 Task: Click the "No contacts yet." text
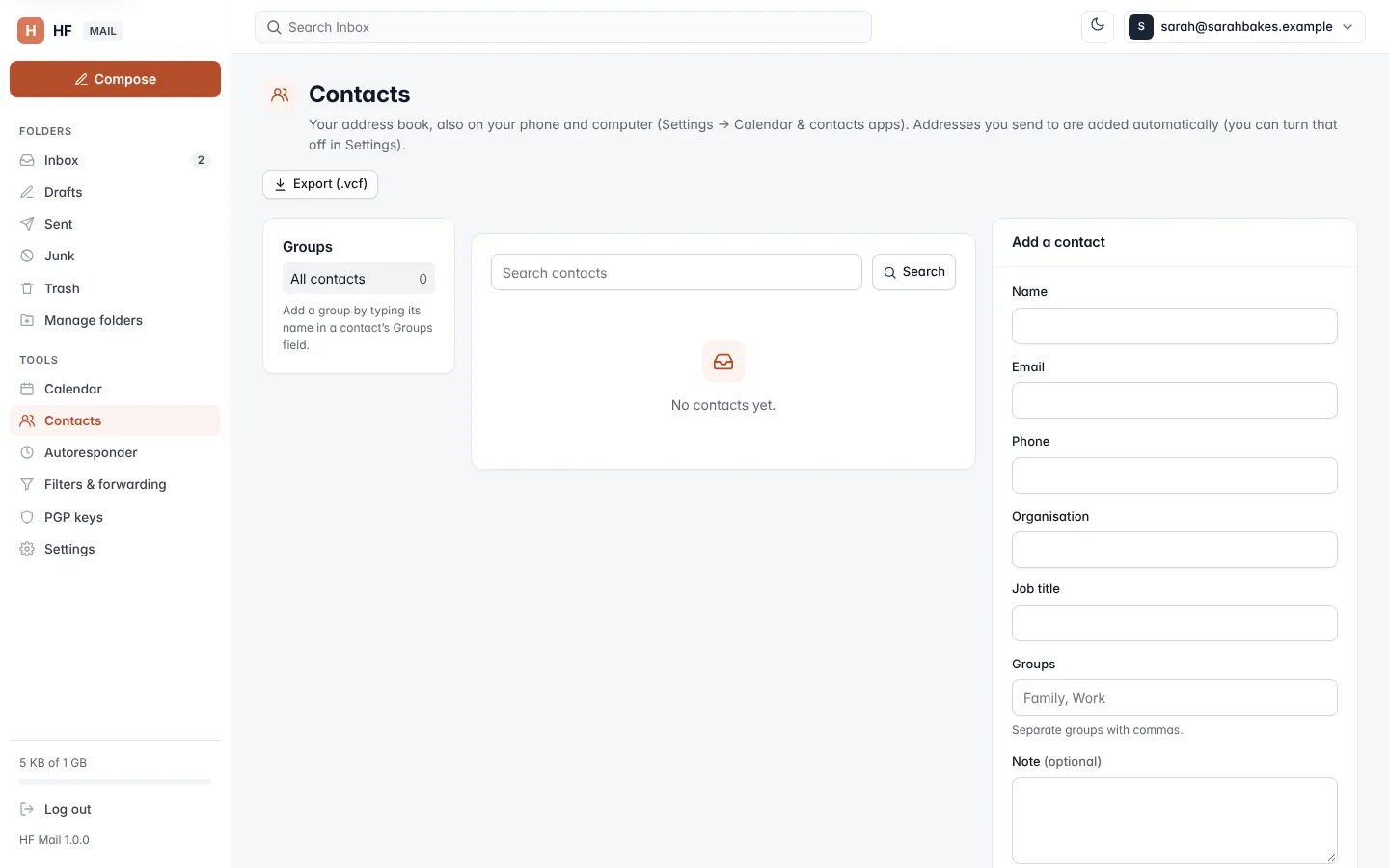pos(723,405)
